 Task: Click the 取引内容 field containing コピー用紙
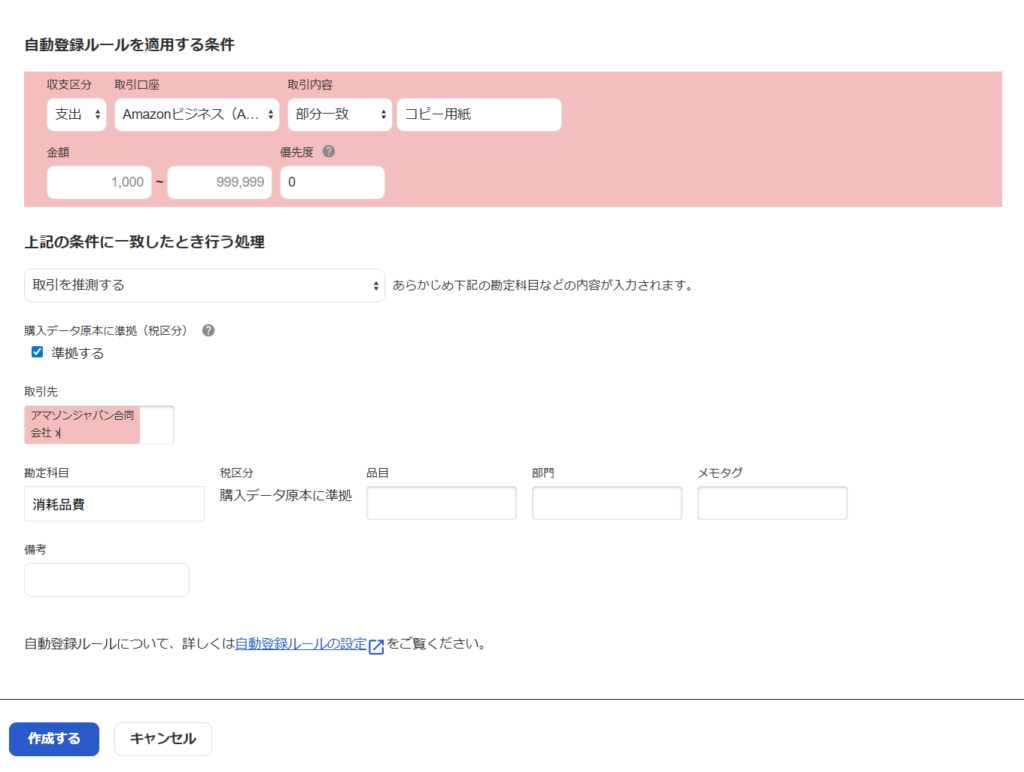pos(479,115)
